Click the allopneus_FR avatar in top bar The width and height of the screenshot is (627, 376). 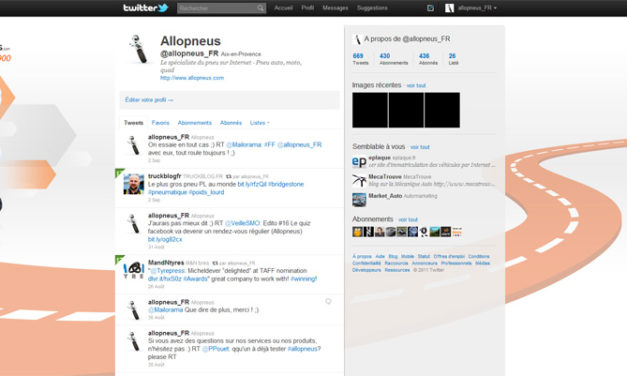coord(449,8)
